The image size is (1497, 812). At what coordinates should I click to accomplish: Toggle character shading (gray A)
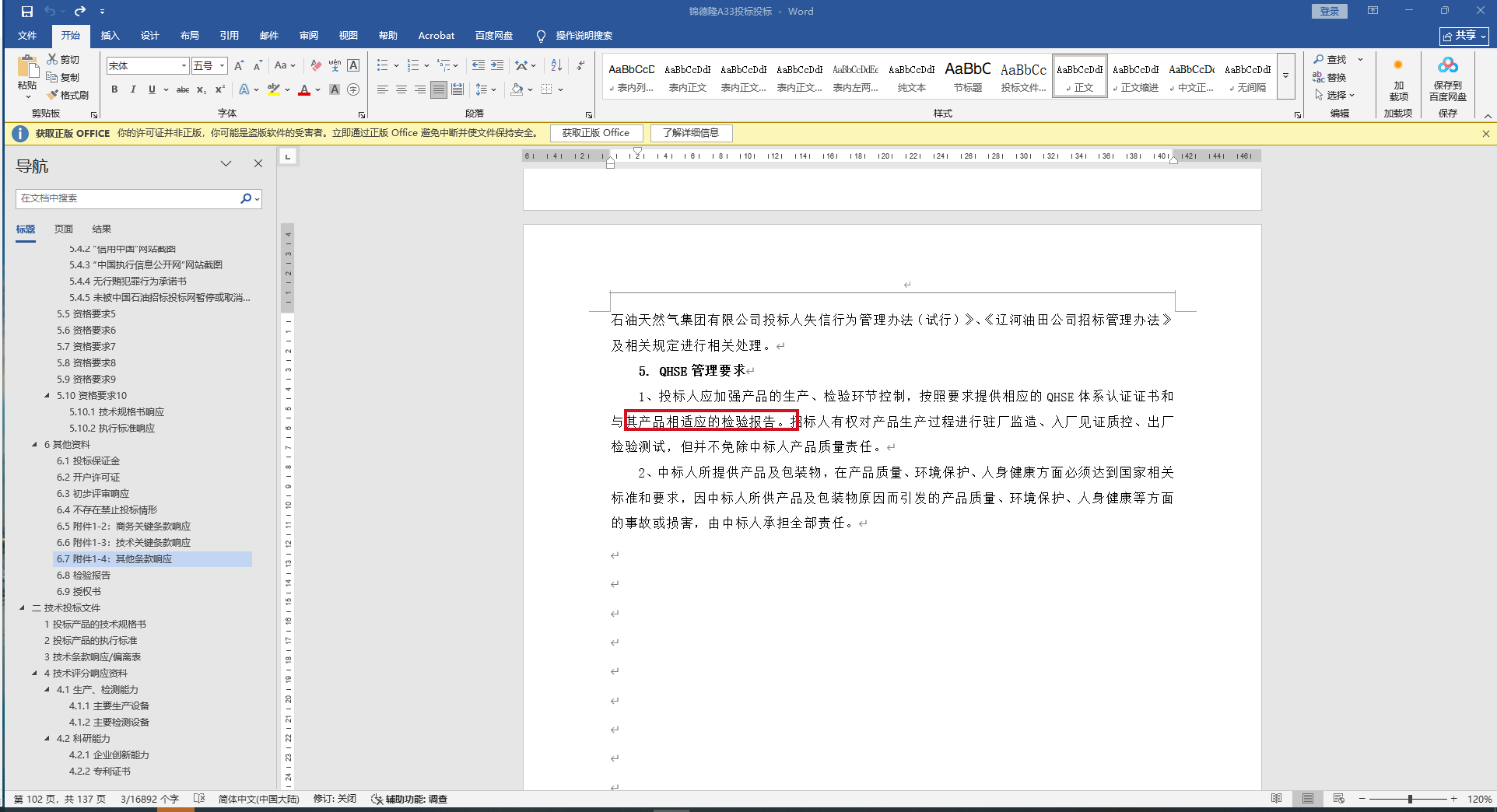(x=335, y=89)
